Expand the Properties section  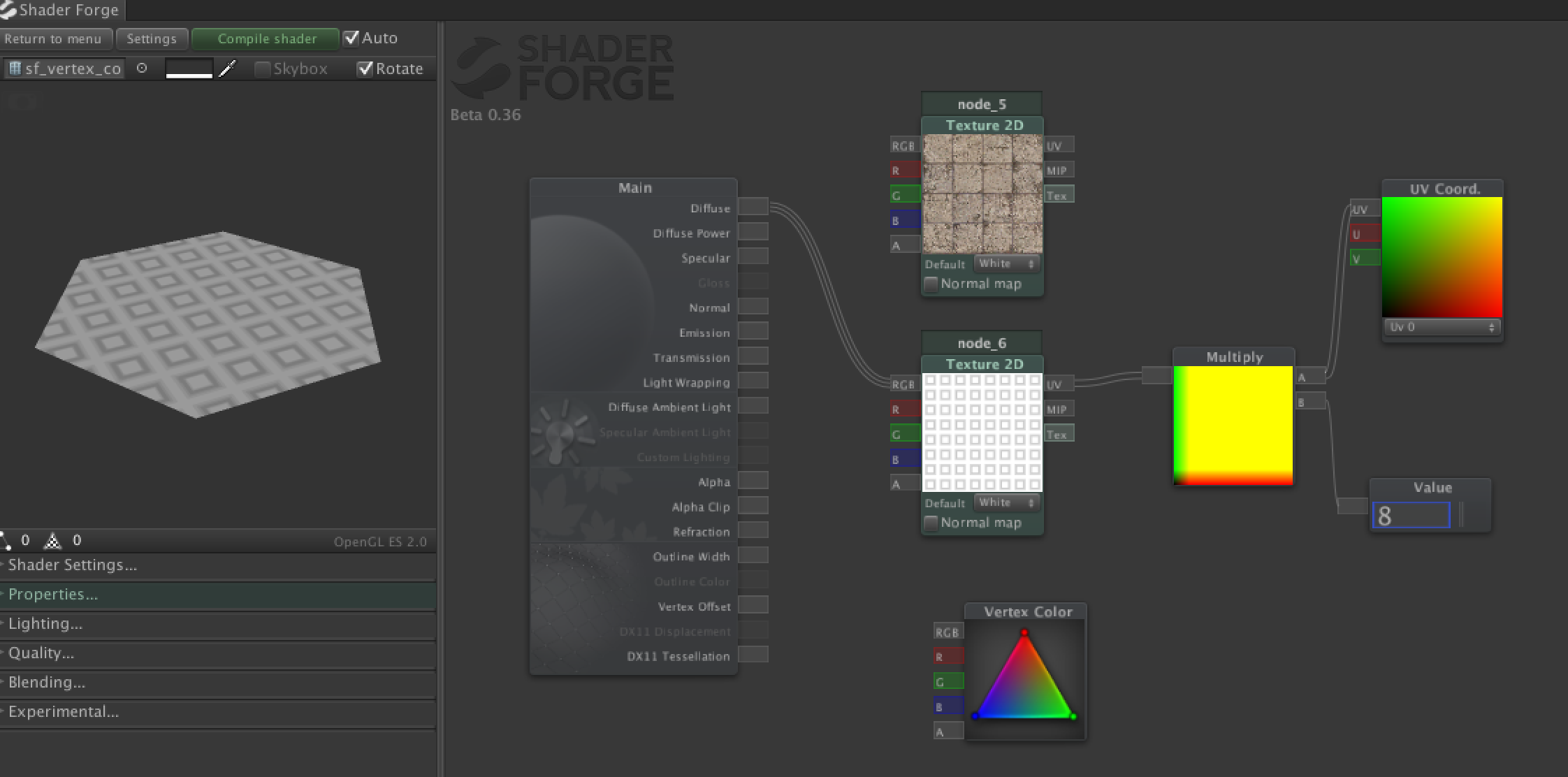click(x=218, y=594)
